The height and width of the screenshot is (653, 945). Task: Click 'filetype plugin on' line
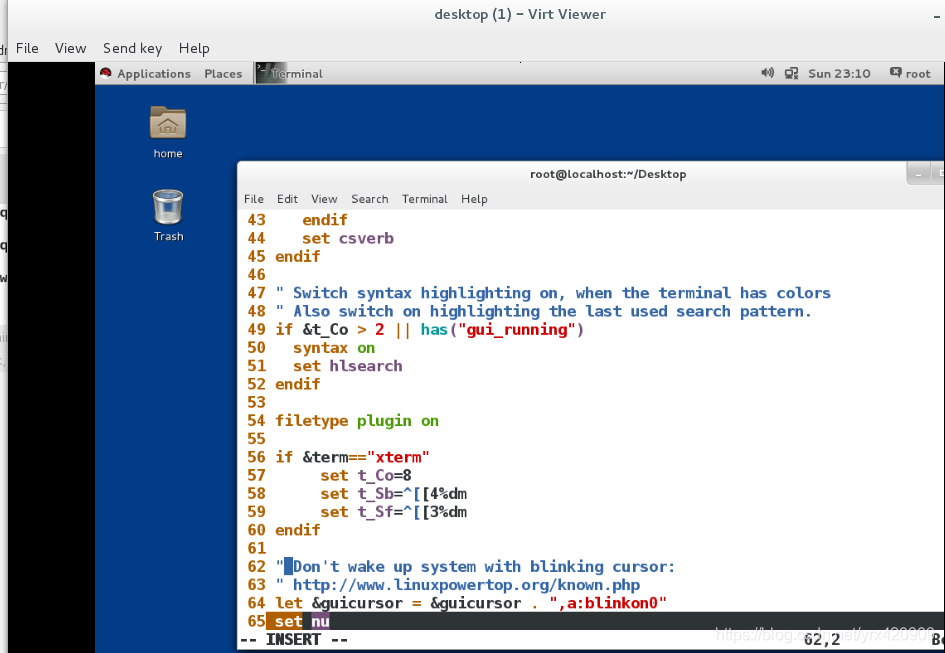pyautogui.click(x=357, y=421)
